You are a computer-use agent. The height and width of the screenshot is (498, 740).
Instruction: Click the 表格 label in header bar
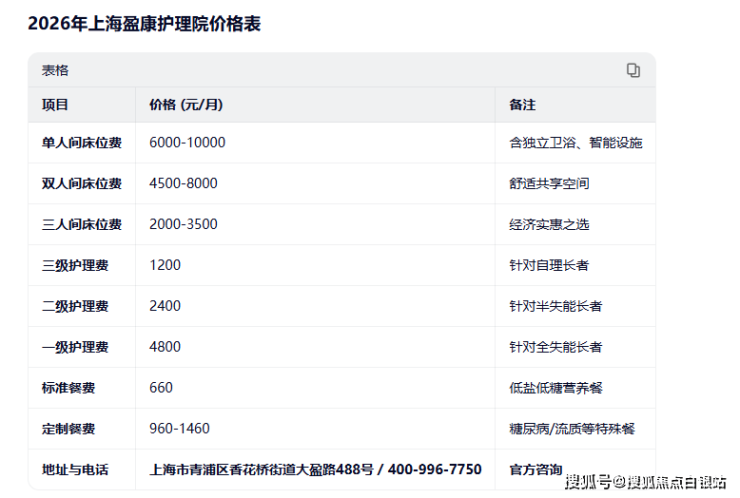coord(55,70)
